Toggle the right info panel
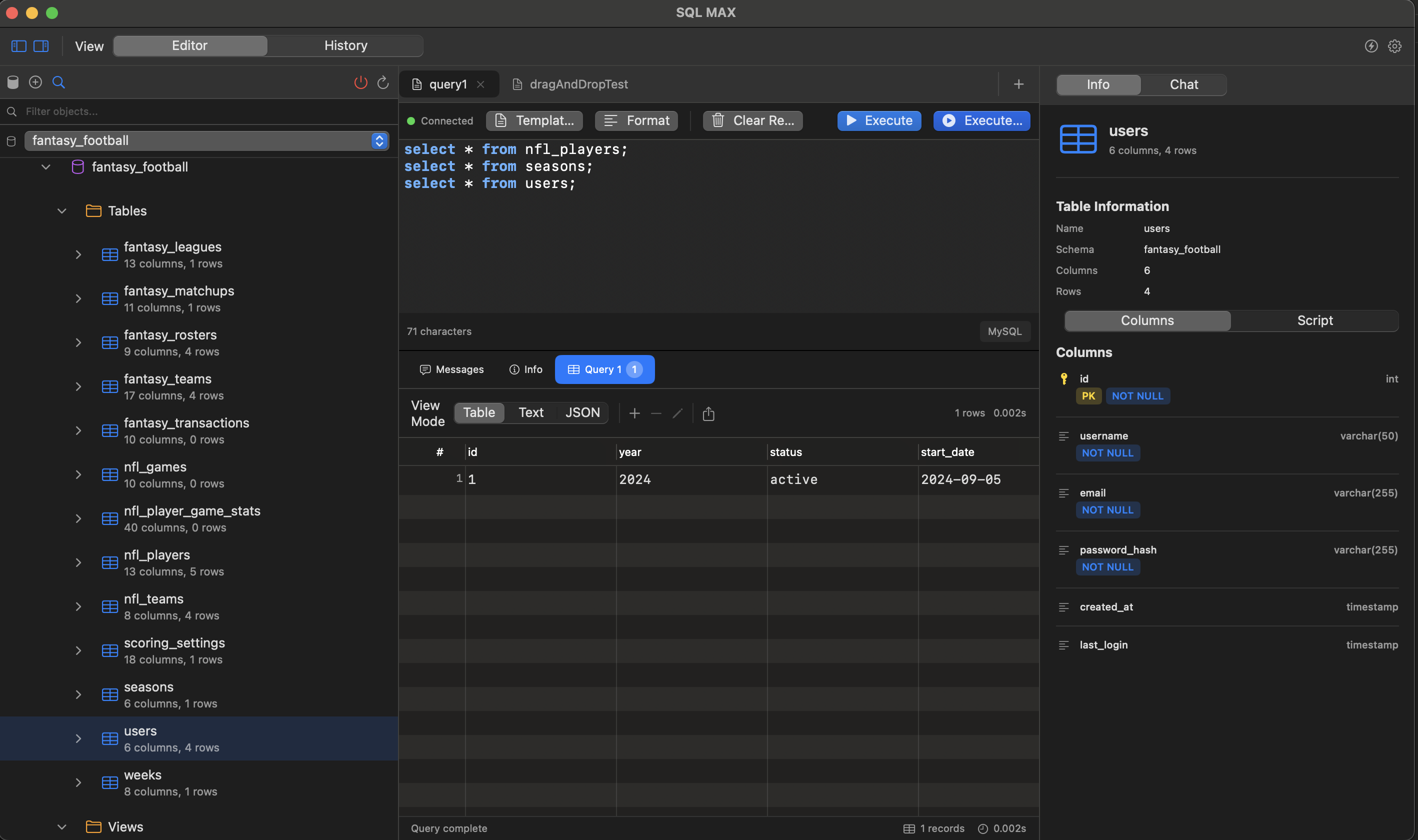Image resolution: width=1418 pixels, height=840 pixels. (x=41, y=46)
